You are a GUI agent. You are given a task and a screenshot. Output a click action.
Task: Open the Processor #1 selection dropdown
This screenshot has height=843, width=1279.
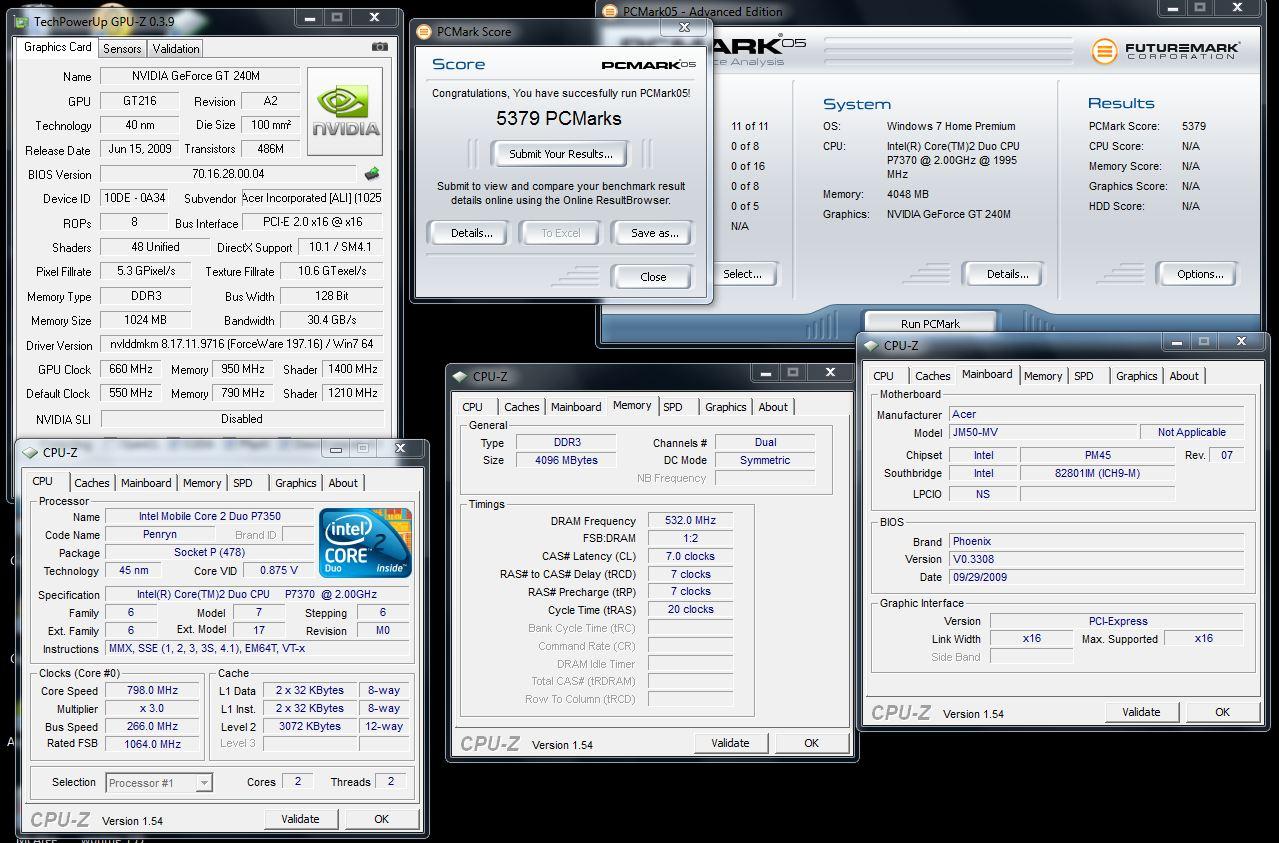click(159, 783)
